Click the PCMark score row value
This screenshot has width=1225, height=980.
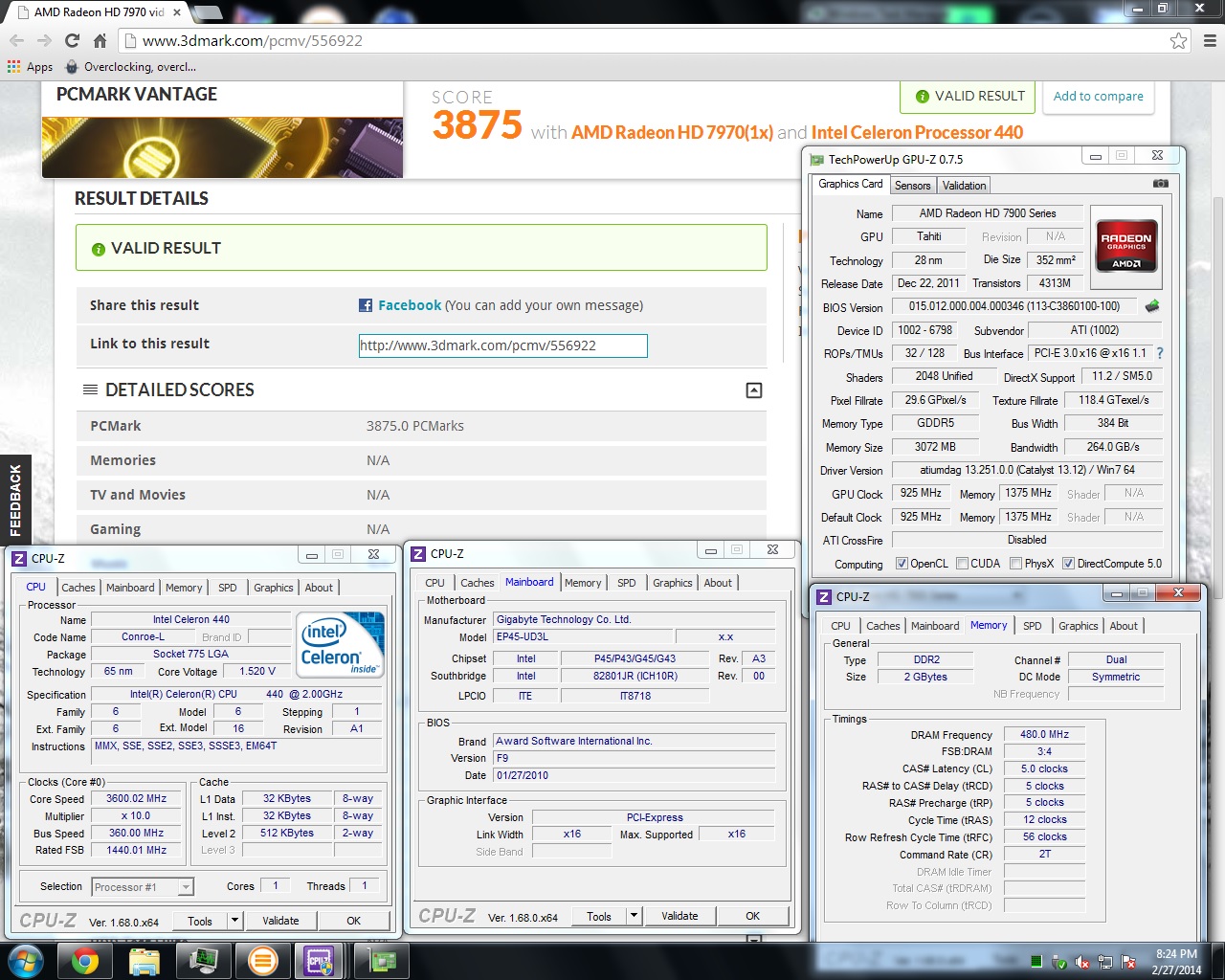(x=414, y=426)
